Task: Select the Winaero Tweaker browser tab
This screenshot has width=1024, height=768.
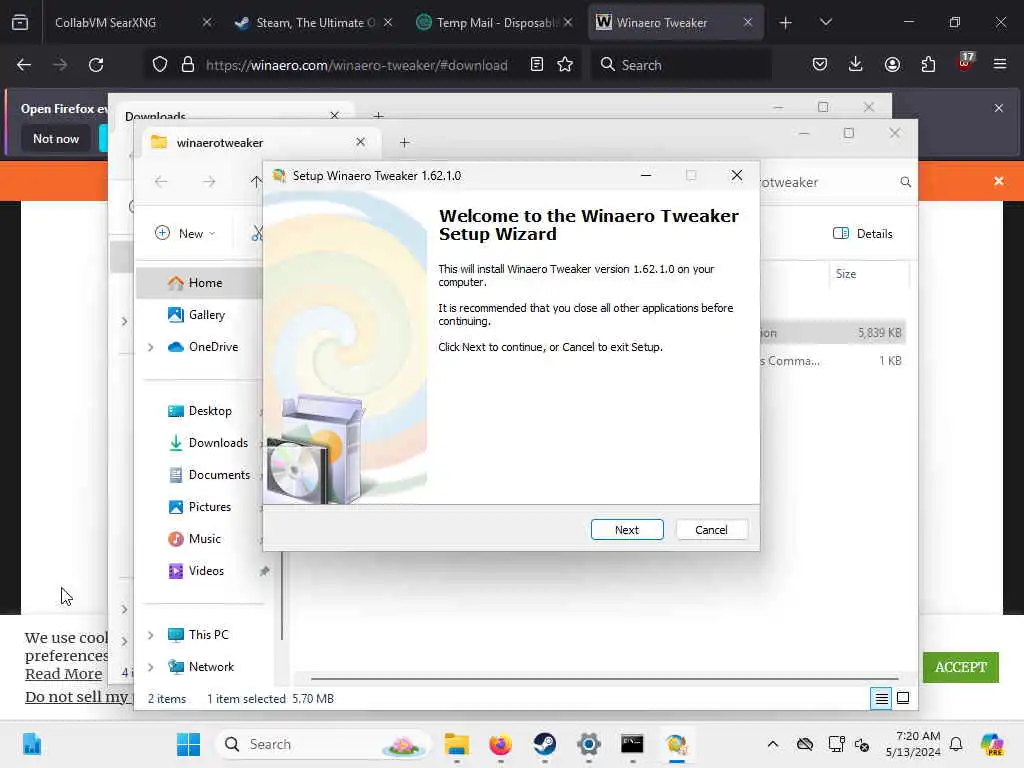Action: (675, 22)
